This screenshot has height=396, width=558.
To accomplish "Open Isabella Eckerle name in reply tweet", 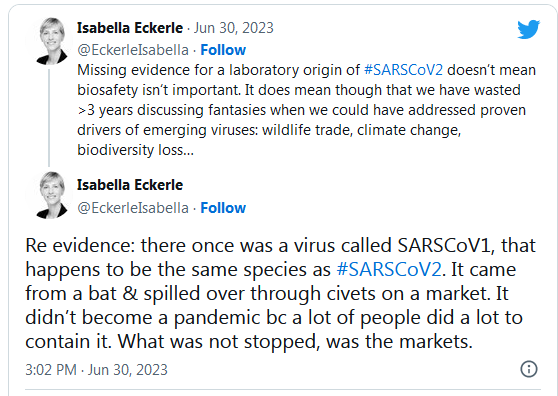I will coord(130,185).
